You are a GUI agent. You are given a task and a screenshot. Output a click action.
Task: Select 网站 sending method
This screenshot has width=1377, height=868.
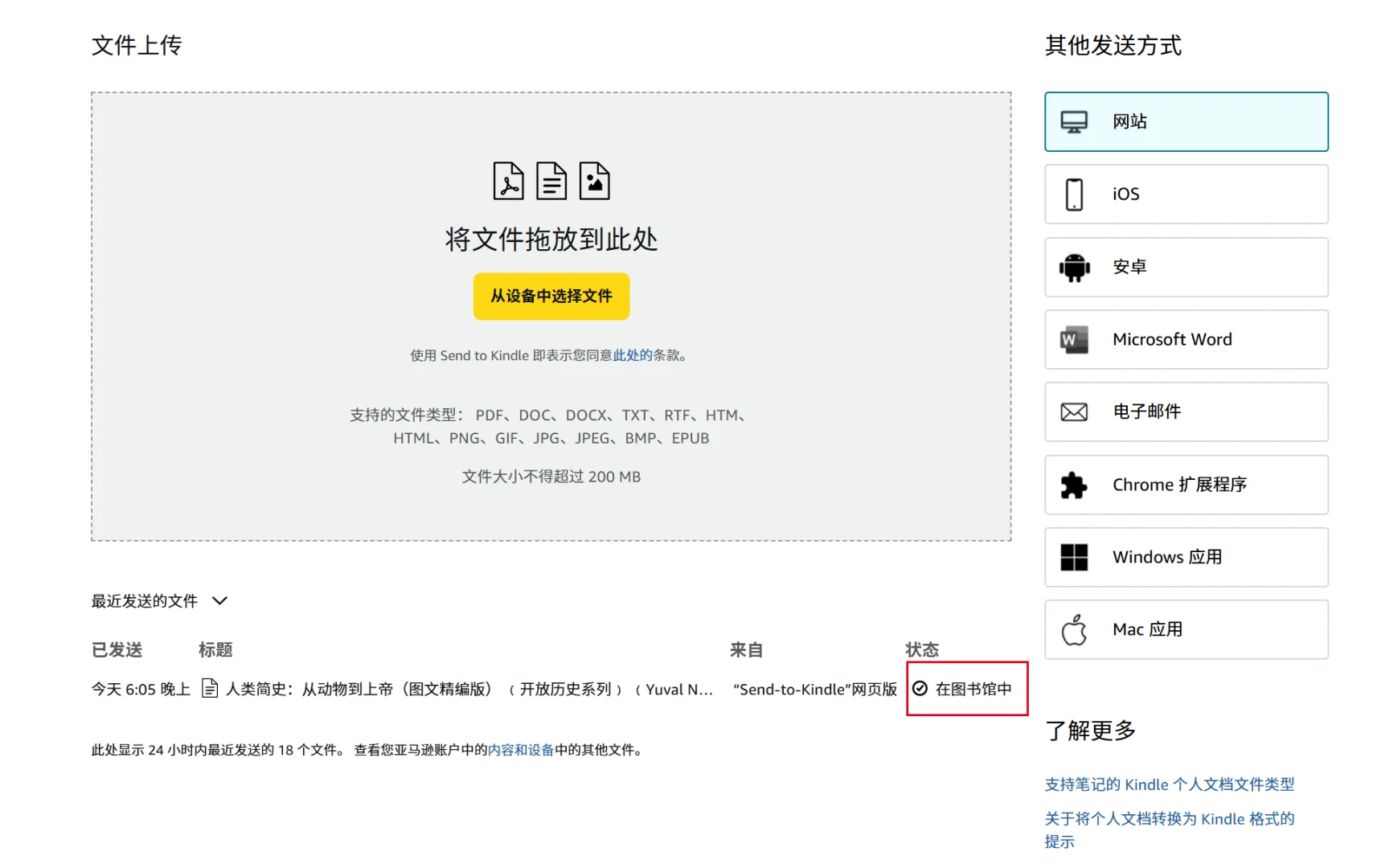(x=1186, y=122)
